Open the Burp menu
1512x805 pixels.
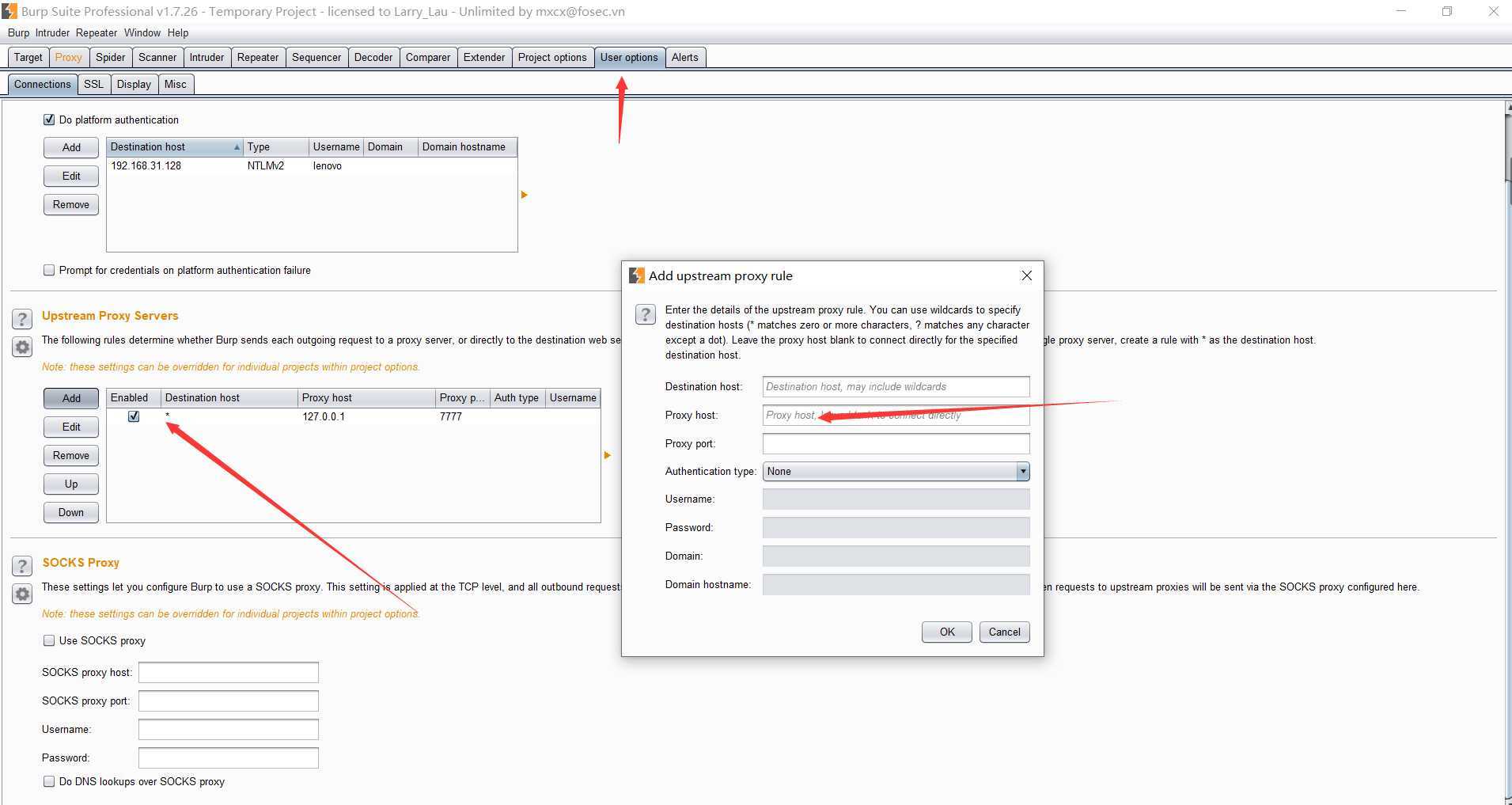point(18,32)
